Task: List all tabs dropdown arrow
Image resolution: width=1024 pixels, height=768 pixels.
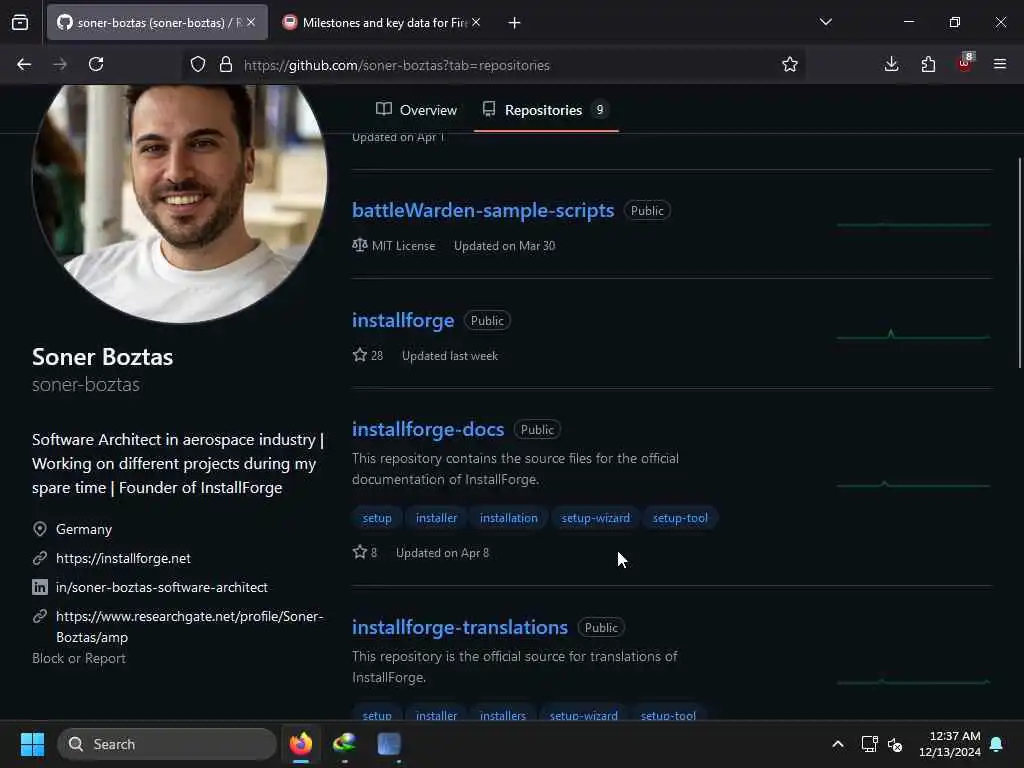Action: pyautogui.click(x=825, y=22)
